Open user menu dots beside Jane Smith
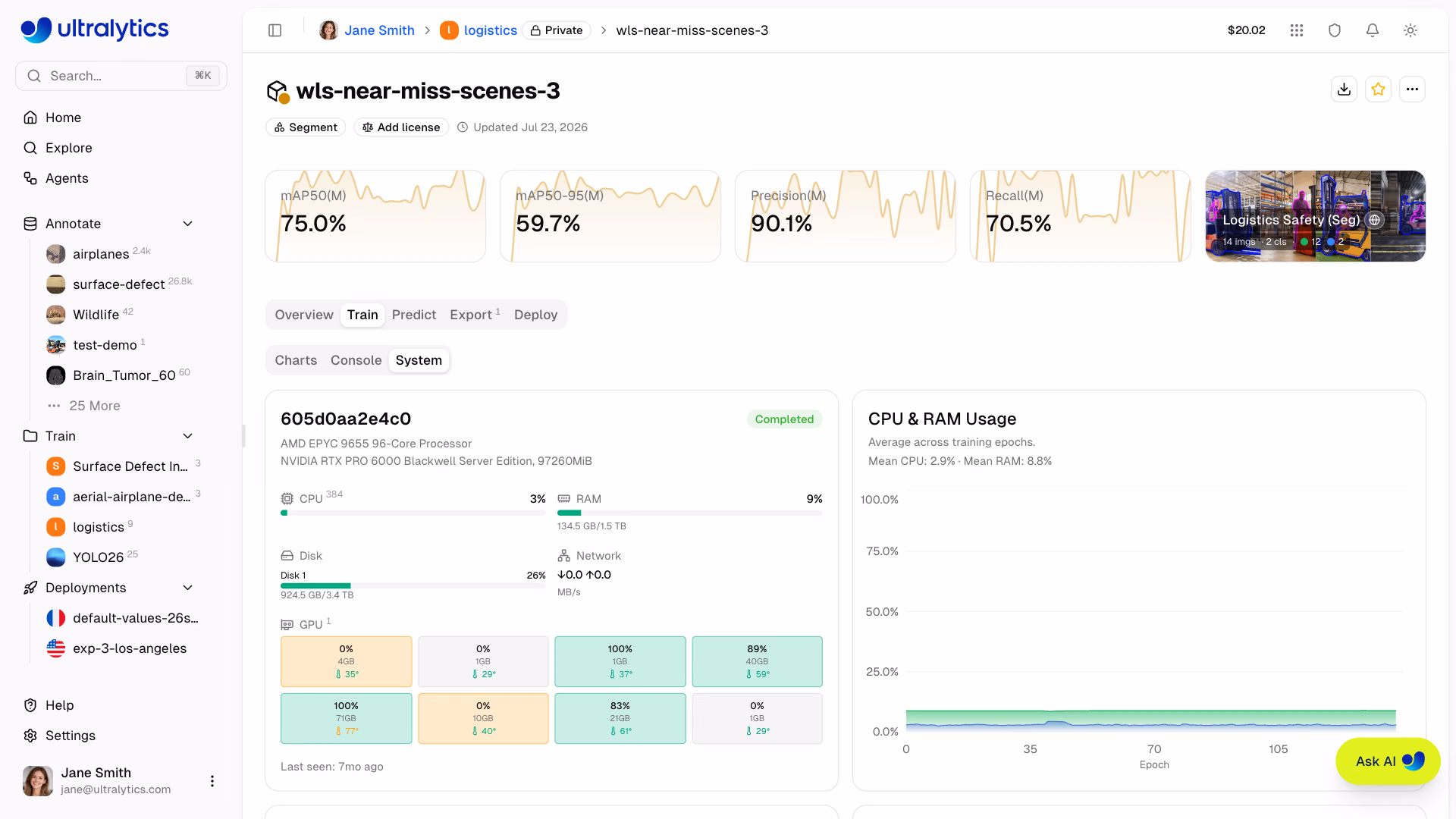Image resolution: width=1456 pixels, height=819 pixels. pyautogui.click(x=212, y=781)
